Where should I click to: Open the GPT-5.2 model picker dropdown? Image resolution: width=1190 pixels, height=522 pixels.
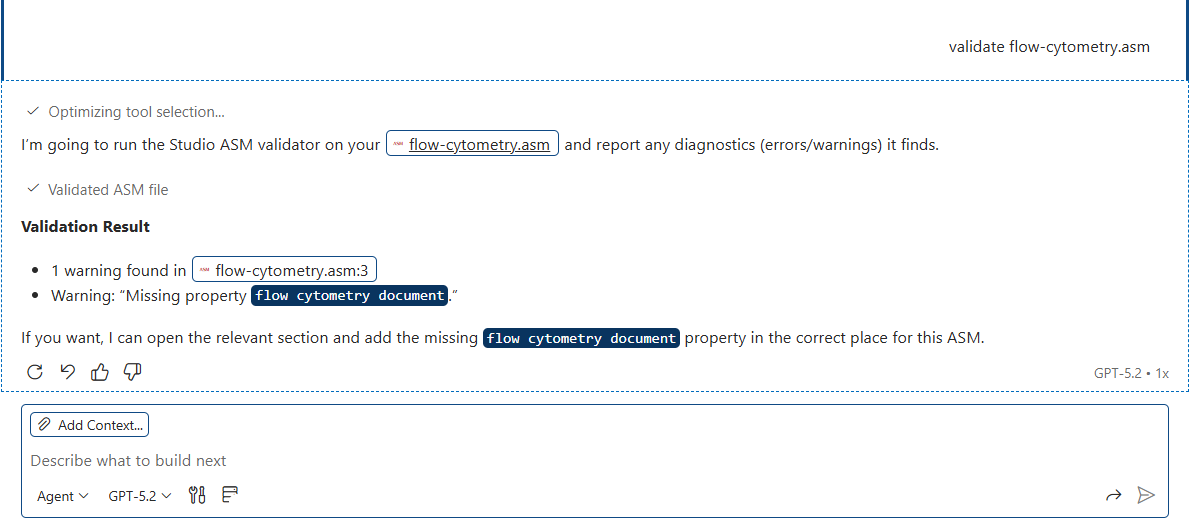click(x=139, y=496)
